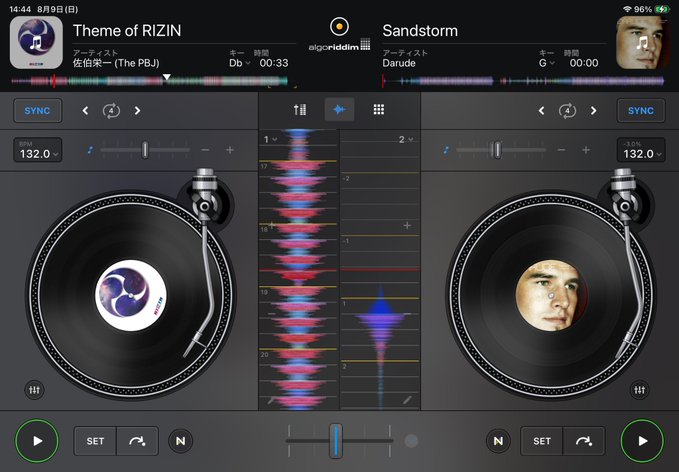The width and height of the screenshot is (679, 472).
Task: Toggle 4-beat loop on right deck
Action: coord(567,111)
